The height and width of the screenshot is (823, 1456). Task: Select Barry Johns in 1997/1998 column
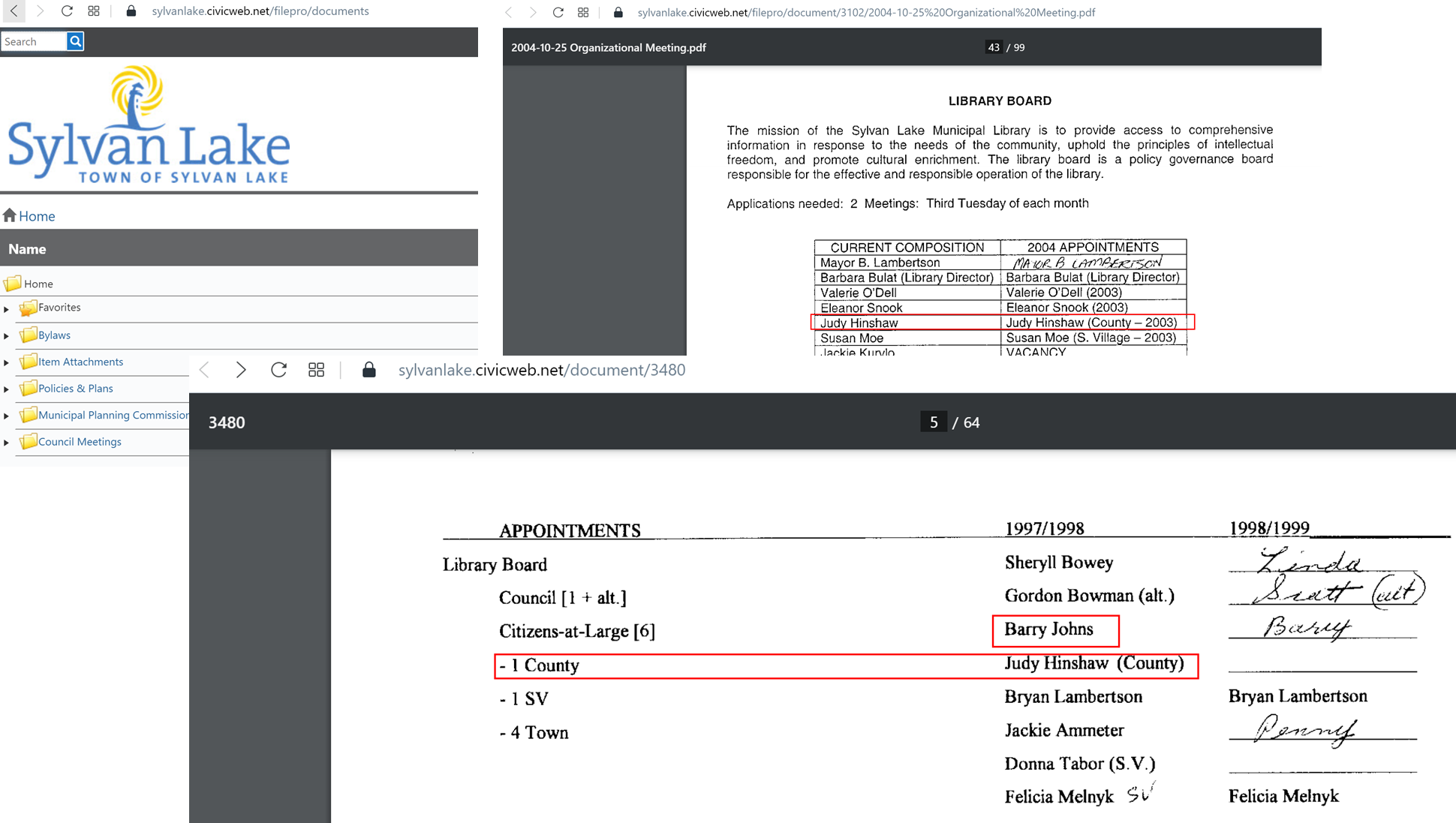(x=1048, y=629)
